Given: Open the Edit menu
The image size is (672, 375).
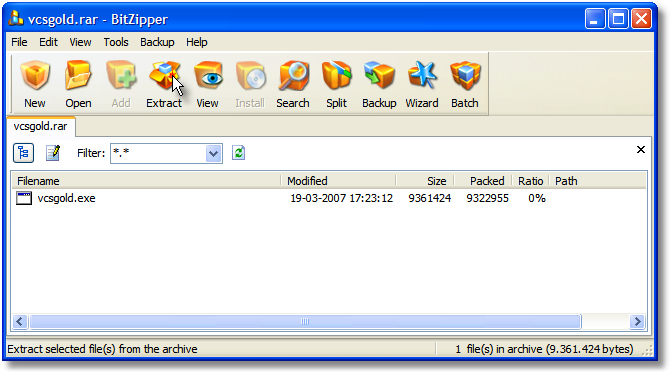Looking at the screenshot, I should 48,42.
